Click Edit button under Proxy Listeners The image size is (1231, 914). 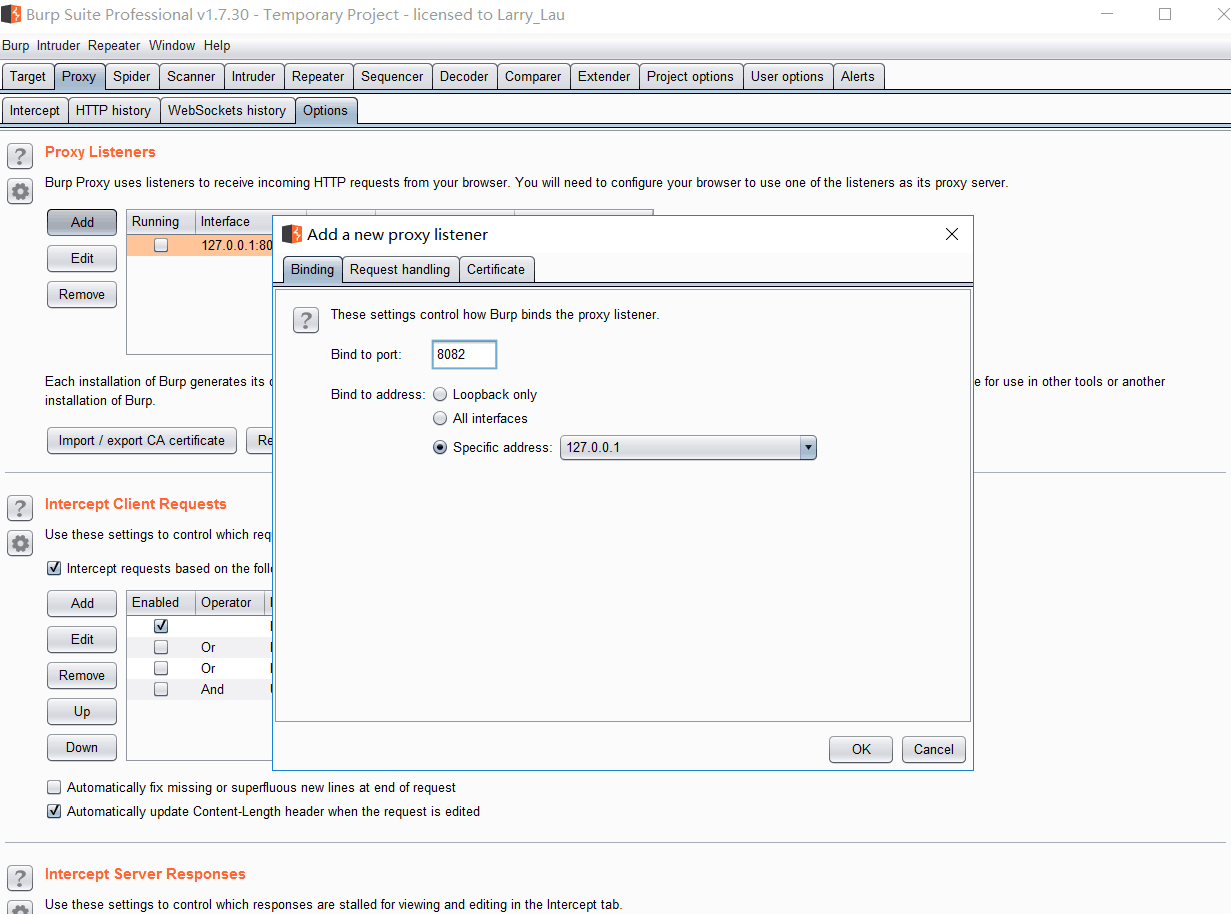point(82,258)
